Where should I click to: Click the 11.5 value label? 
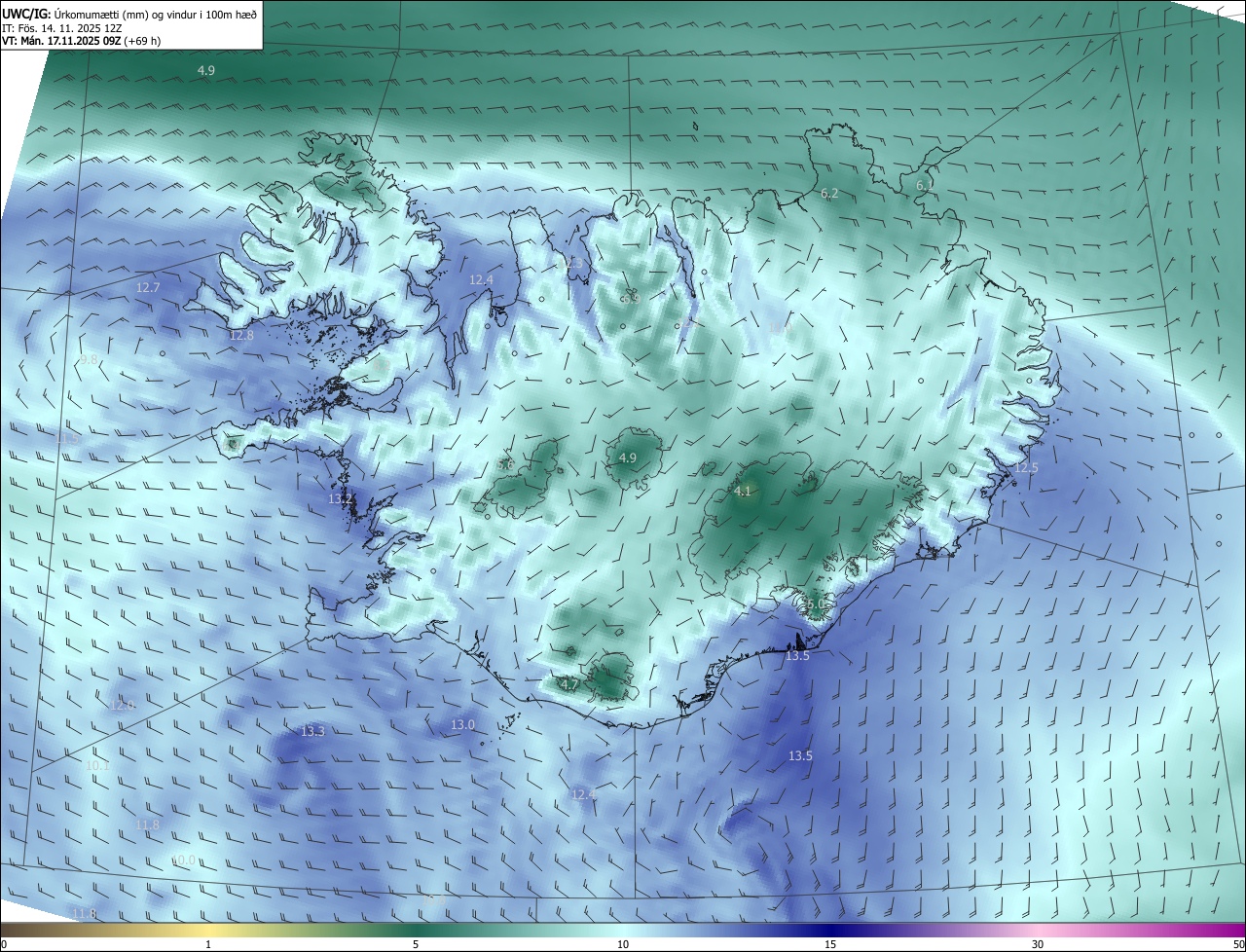(67, 438)
